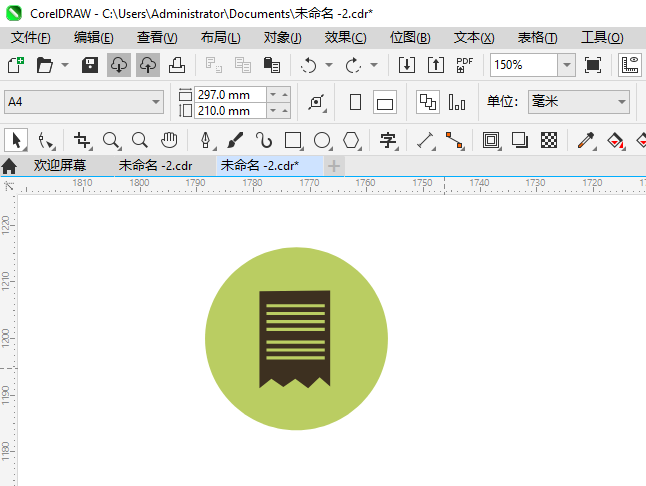Select the Text tool 字
The width and height of the screenshot is (646, 486).
(x=388, y=140)
